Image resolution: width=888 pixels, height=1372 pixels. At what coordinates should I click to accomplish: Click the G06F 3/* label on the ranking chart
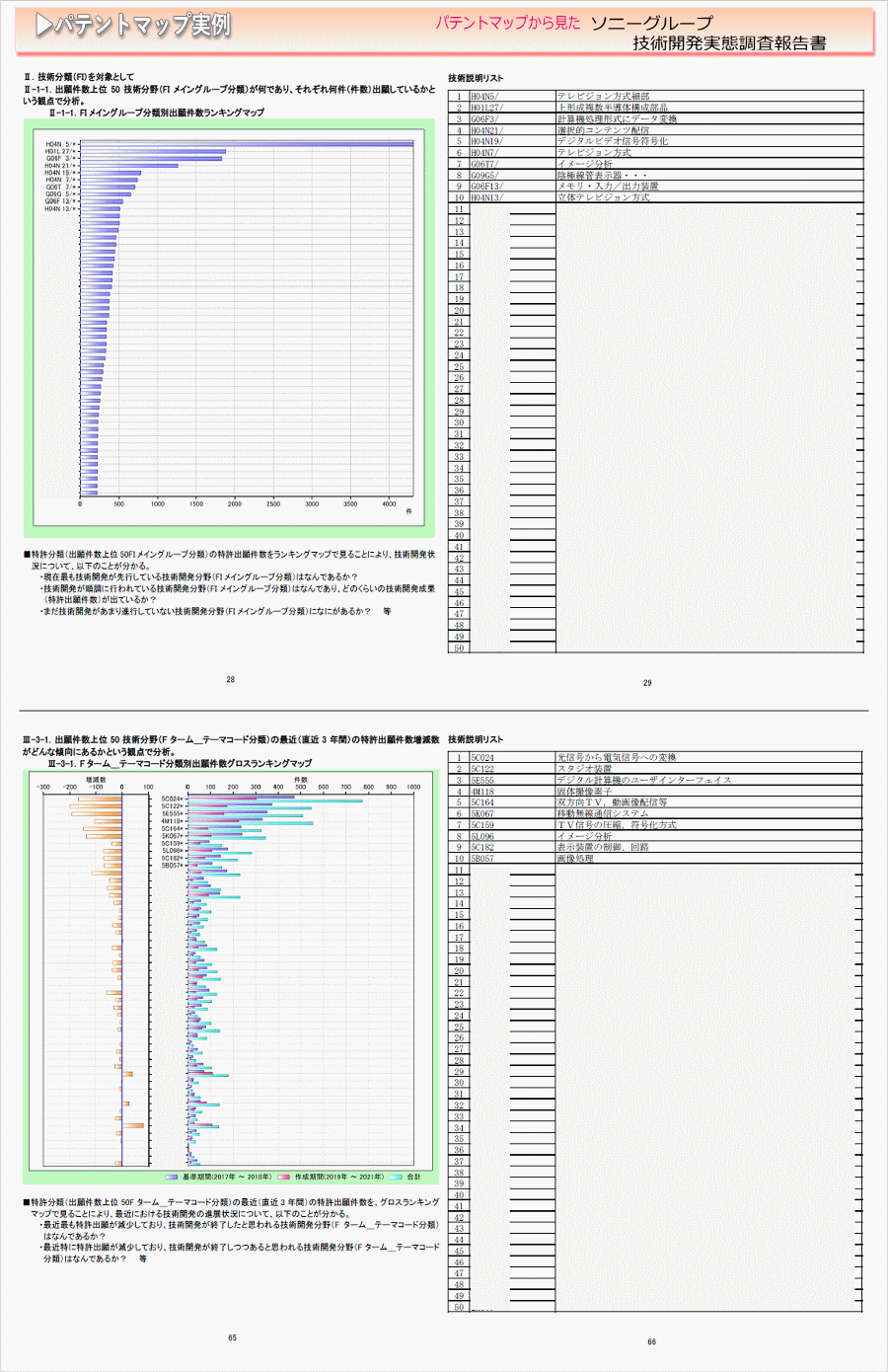click(x=60, y=158)
